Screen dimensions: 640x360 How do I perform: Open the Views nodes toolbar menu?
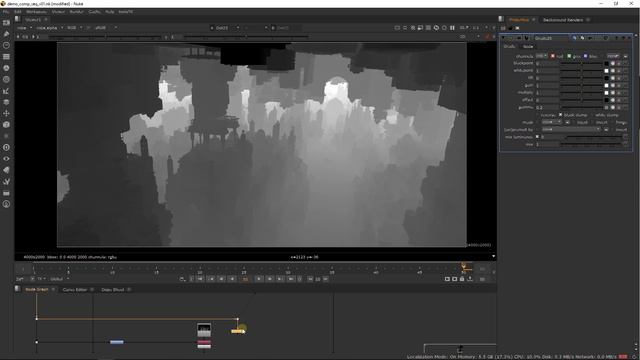tap(6, 159)
